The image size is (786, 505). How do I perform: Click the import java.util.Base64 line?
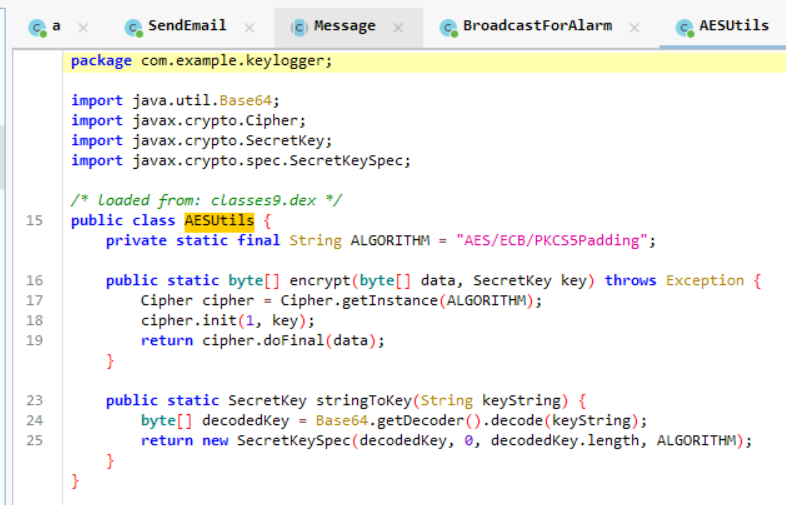(175, 101)
